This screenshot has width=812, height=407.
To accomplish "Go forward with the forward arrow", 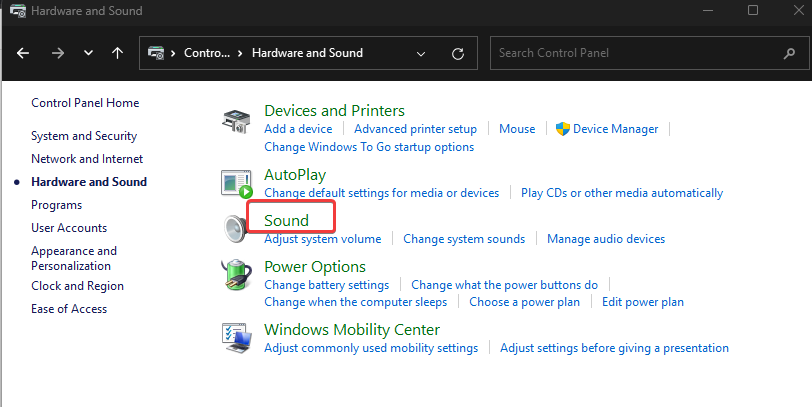I will [57, 53].
